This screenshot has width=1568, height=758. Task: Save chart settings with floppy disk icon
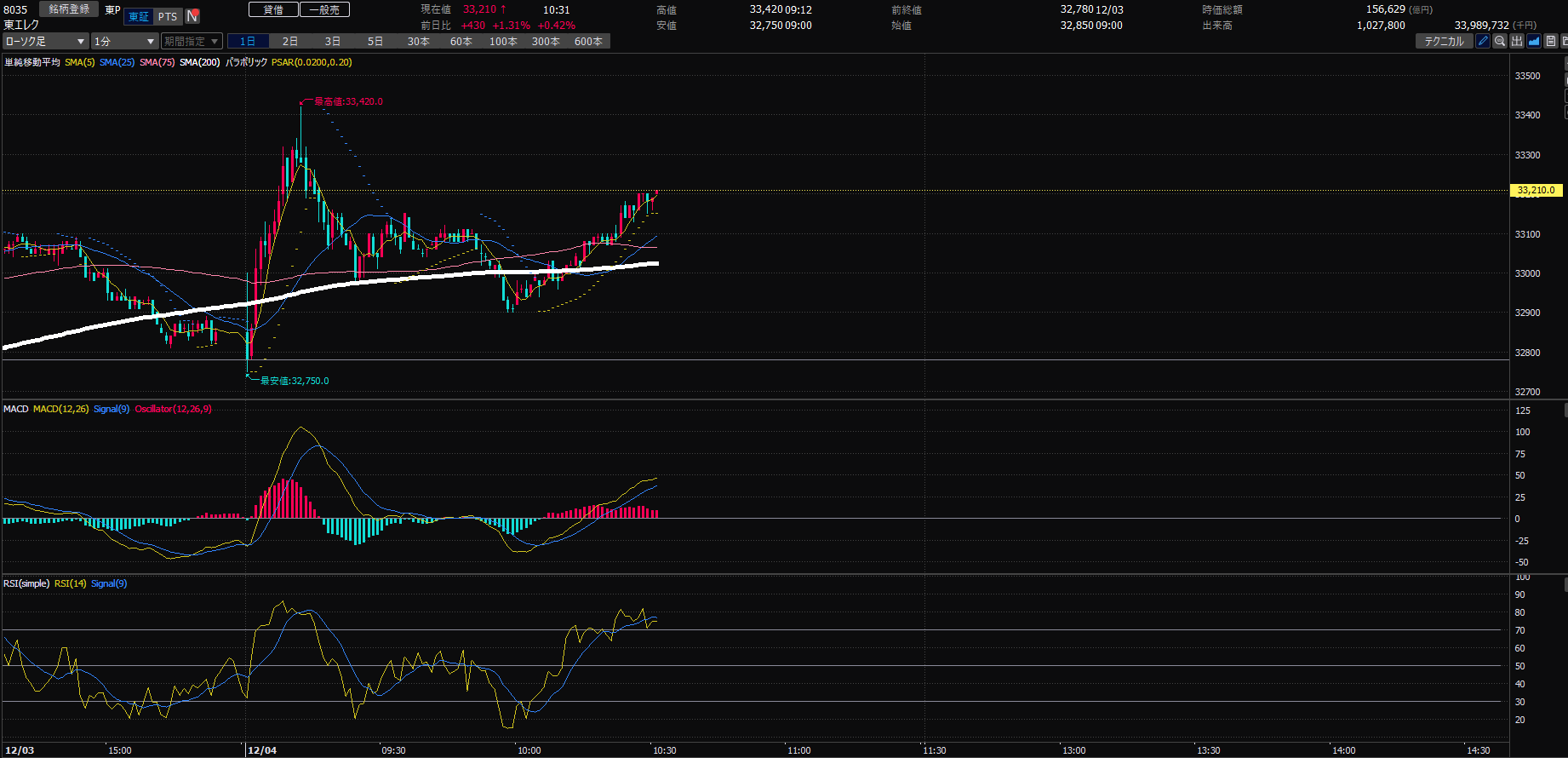pos(1551,41)
